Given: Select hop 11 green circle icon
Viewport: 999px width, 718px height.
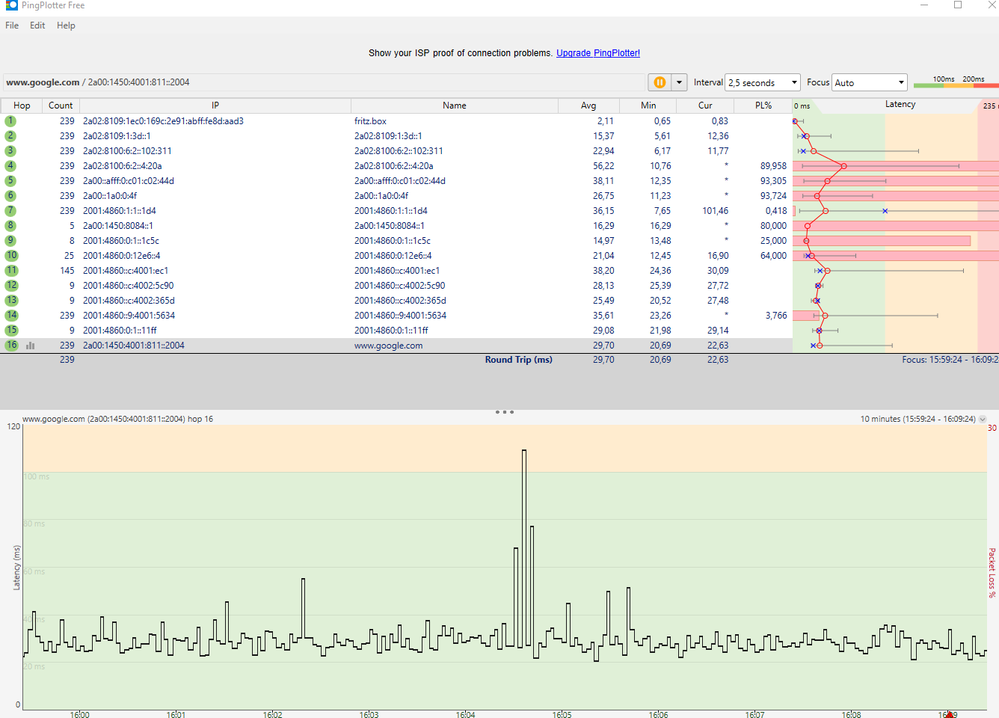Looking at the screenshot, I should [11, 271].
